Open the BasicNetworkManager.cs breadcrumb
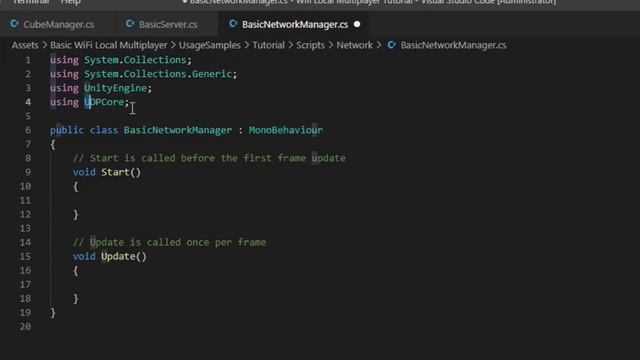The image size is (640, 360). pyautogui.click(x=453, y=45)
